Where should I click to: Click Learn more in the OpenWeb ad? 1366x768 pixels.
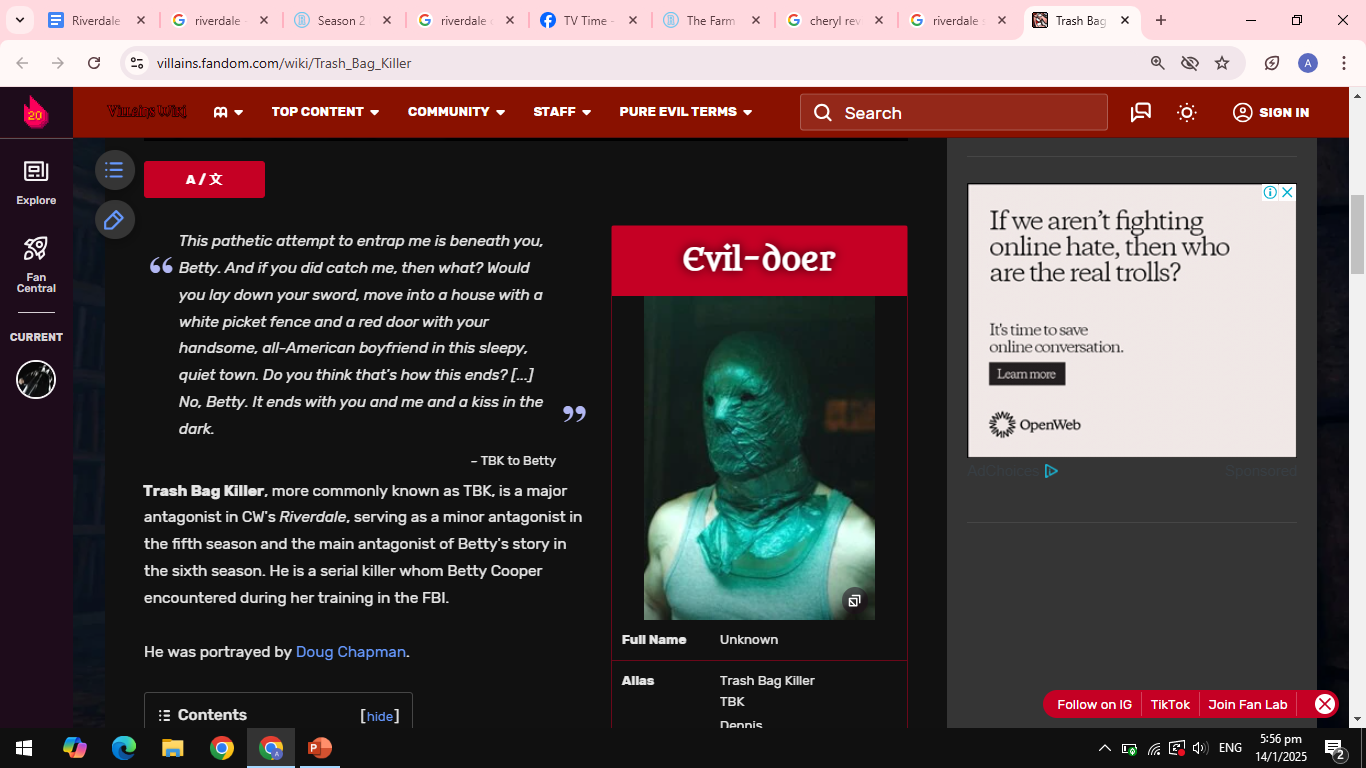pyautogui.click(x=1027, y=374)
